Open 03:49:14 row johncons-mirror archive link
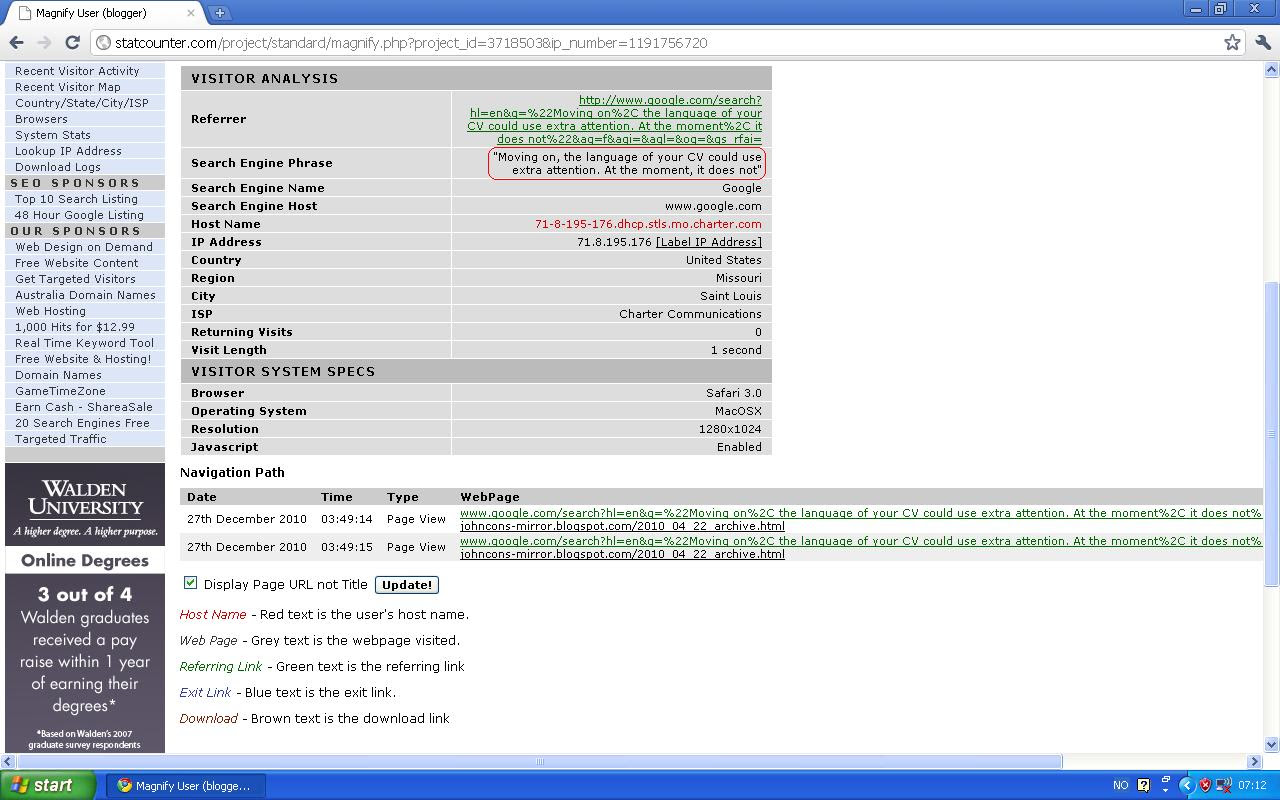 coord(622,526)
